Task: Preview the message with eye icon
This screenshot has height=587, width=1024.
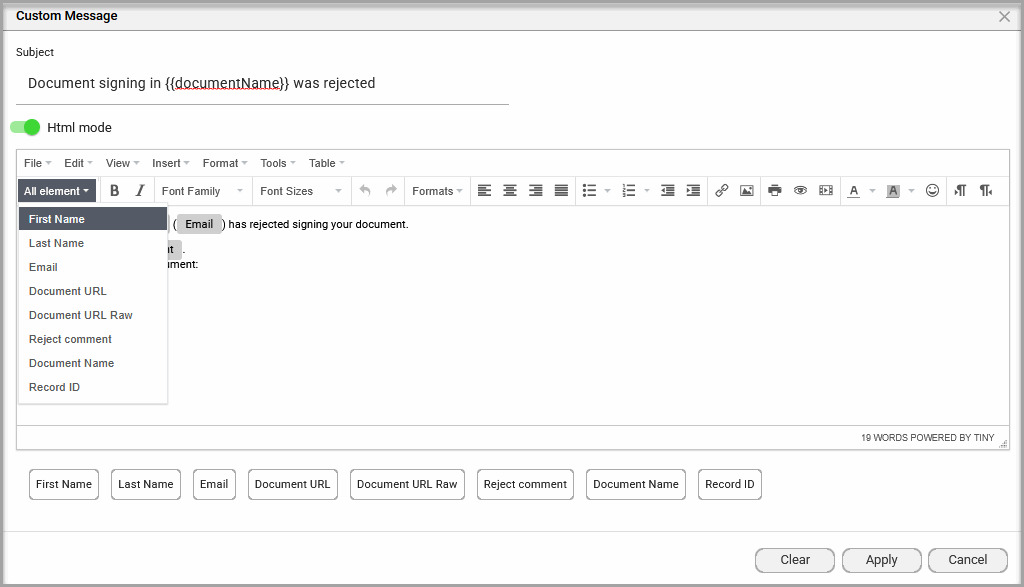Action: pos(800,191)
